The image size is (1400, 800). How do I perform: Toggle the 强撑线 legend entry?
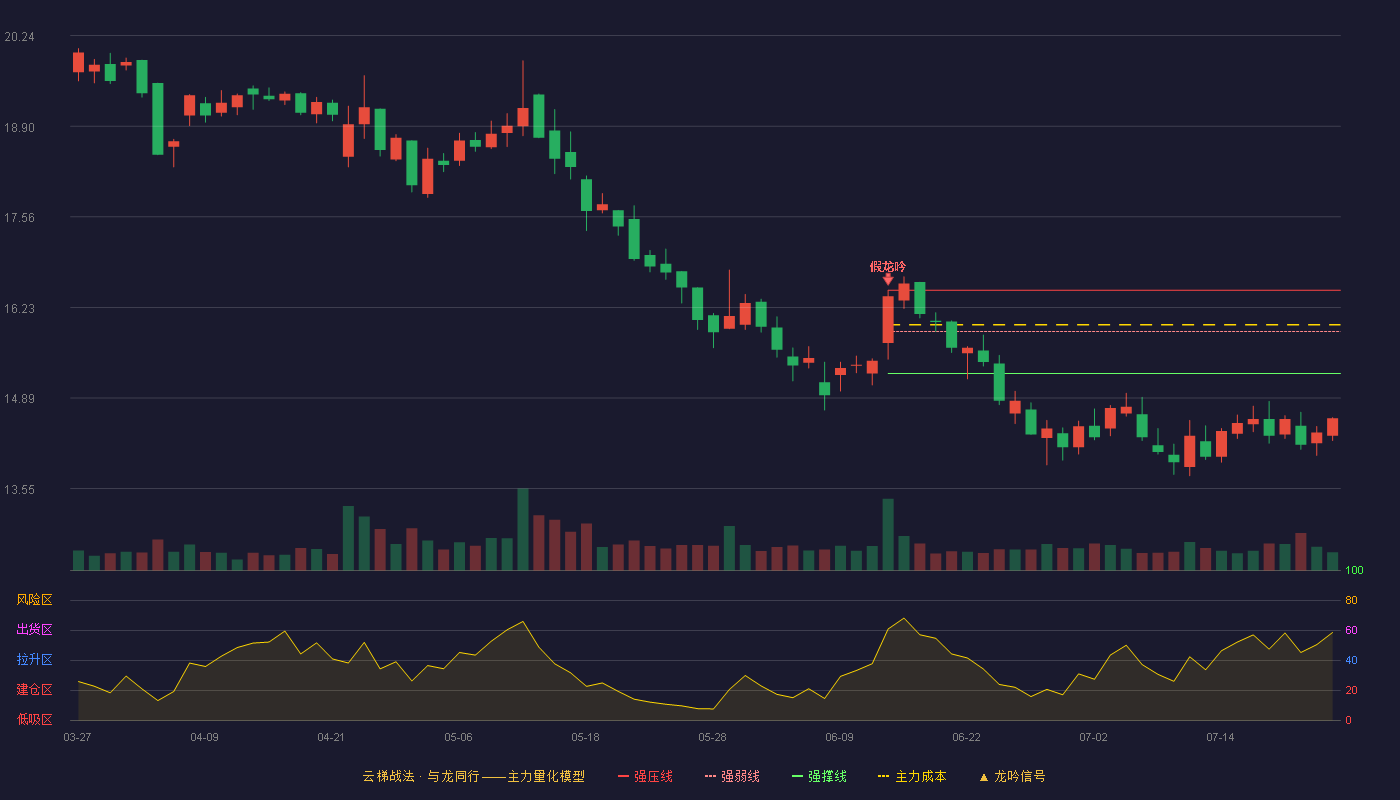point(819,776)
